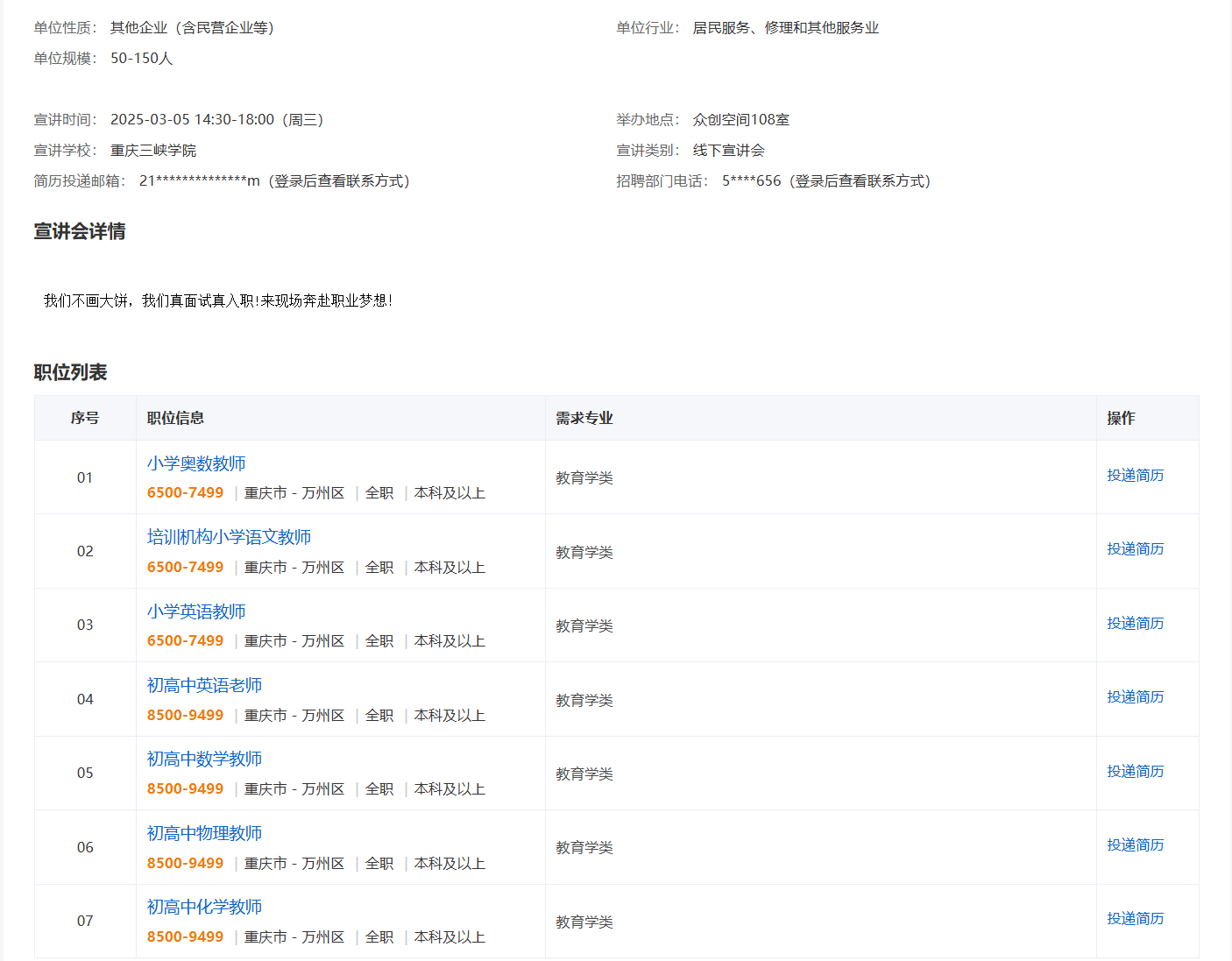The width and height of the screenshot is (1232, 961).
Task: Open the 培训机构小学语文教师 job link
Action: point(229,537)
